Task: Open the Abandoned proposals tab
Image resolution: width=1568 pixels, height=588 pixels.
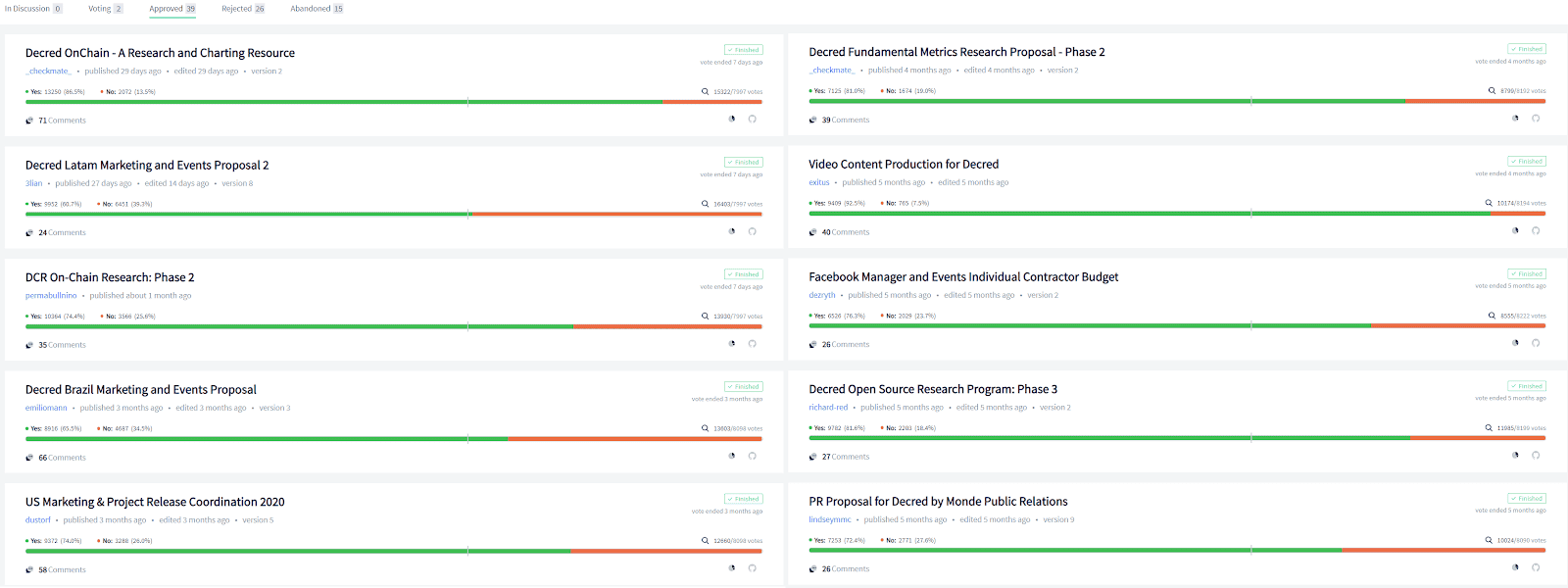Action: [x=316, y=9]
